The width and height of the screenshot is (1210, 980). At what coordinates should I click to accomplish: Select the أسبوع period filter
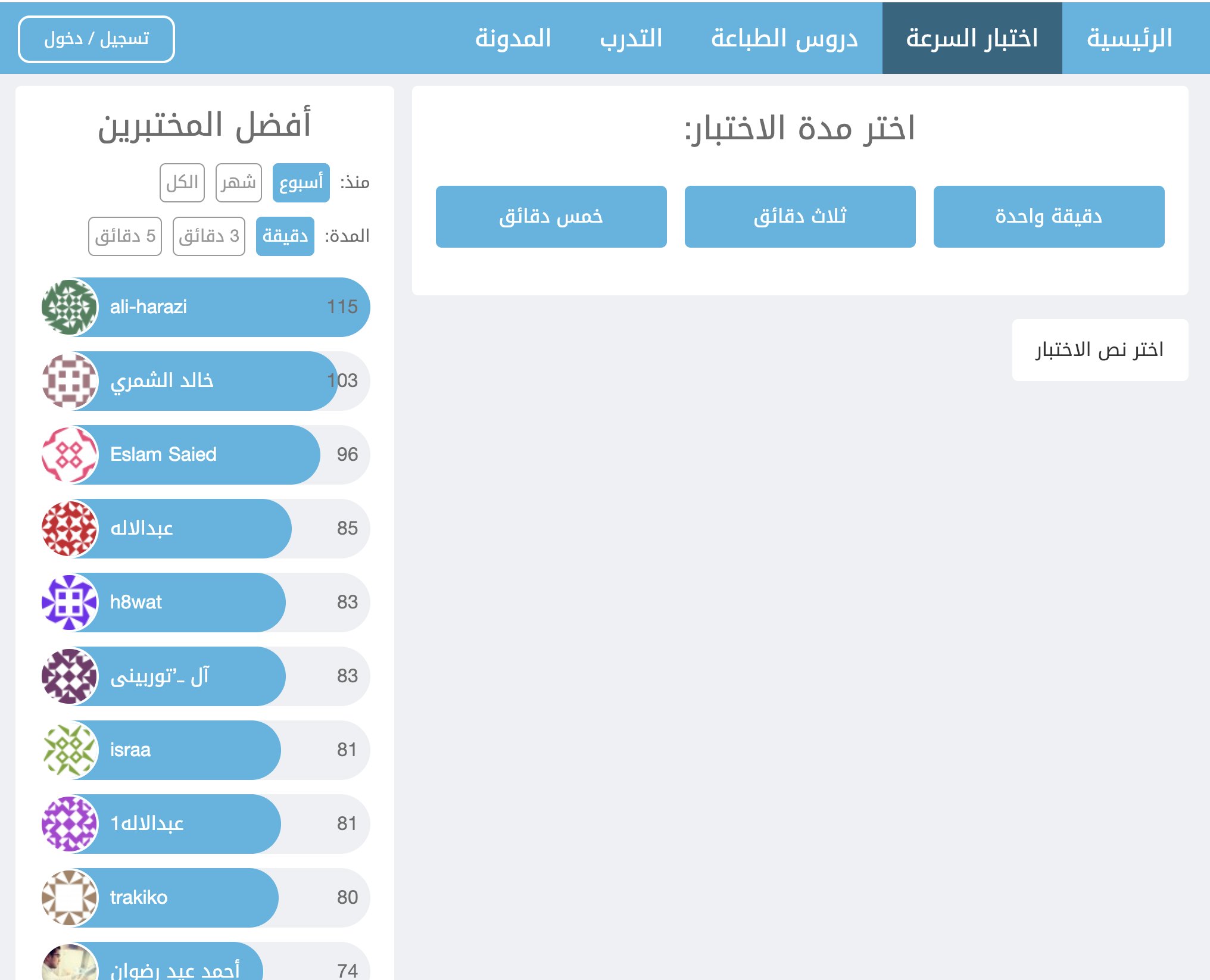coord(301,183)
